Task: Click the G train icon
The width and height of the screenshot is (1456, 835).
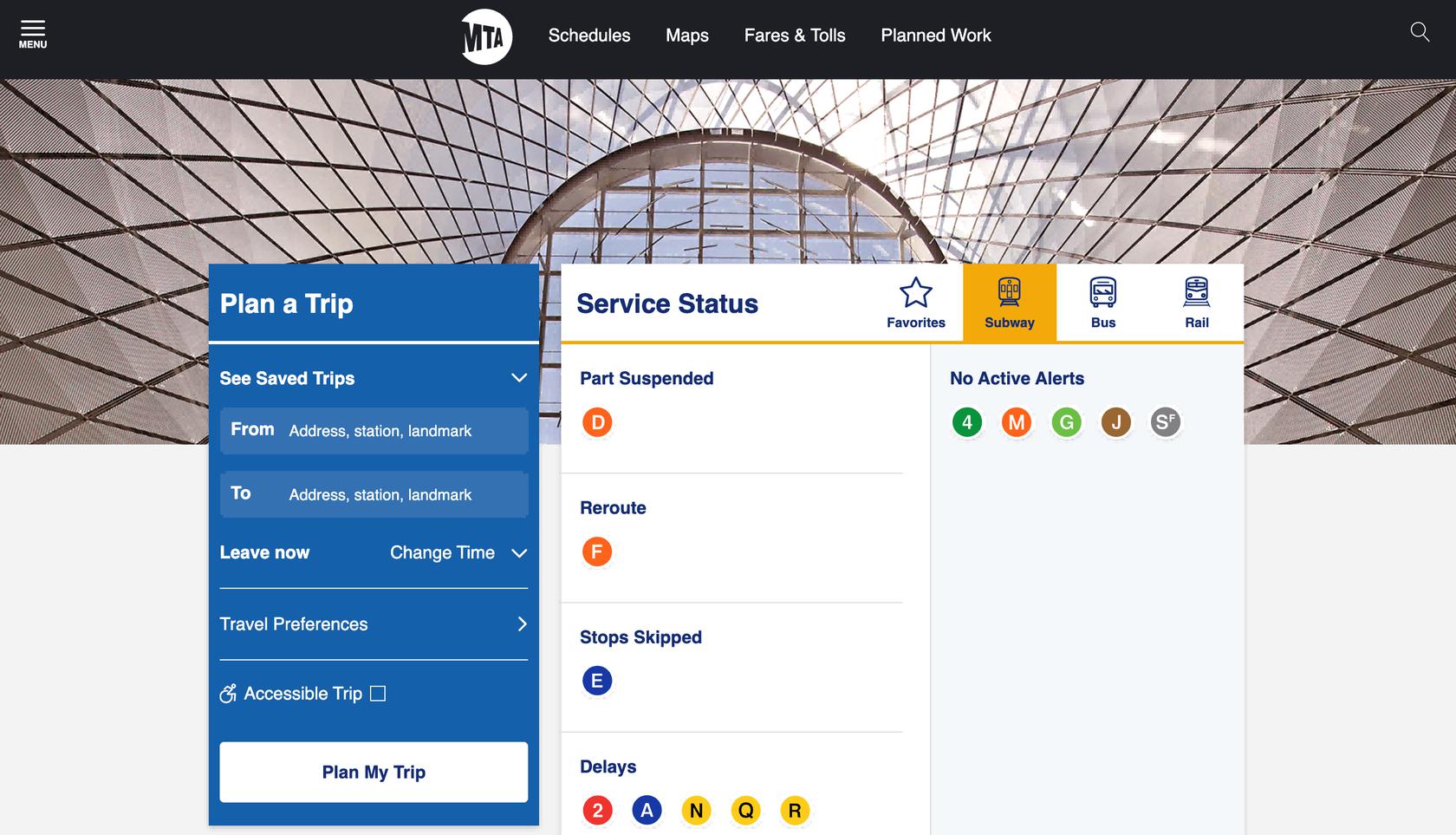Action: tap(1066, 422)
